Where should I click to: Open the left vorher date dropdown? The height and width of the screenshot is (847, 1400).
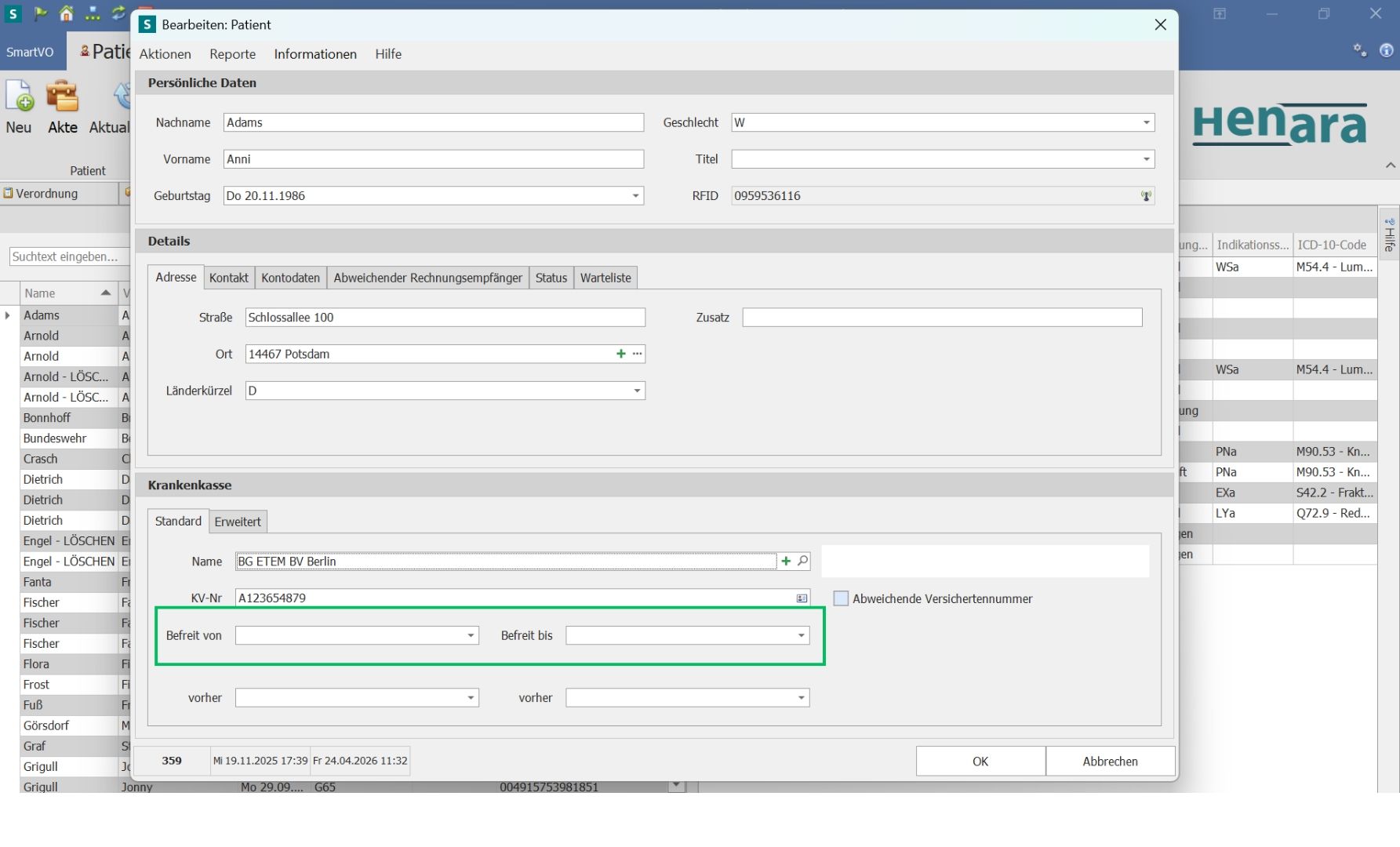[x=471, y=698]
